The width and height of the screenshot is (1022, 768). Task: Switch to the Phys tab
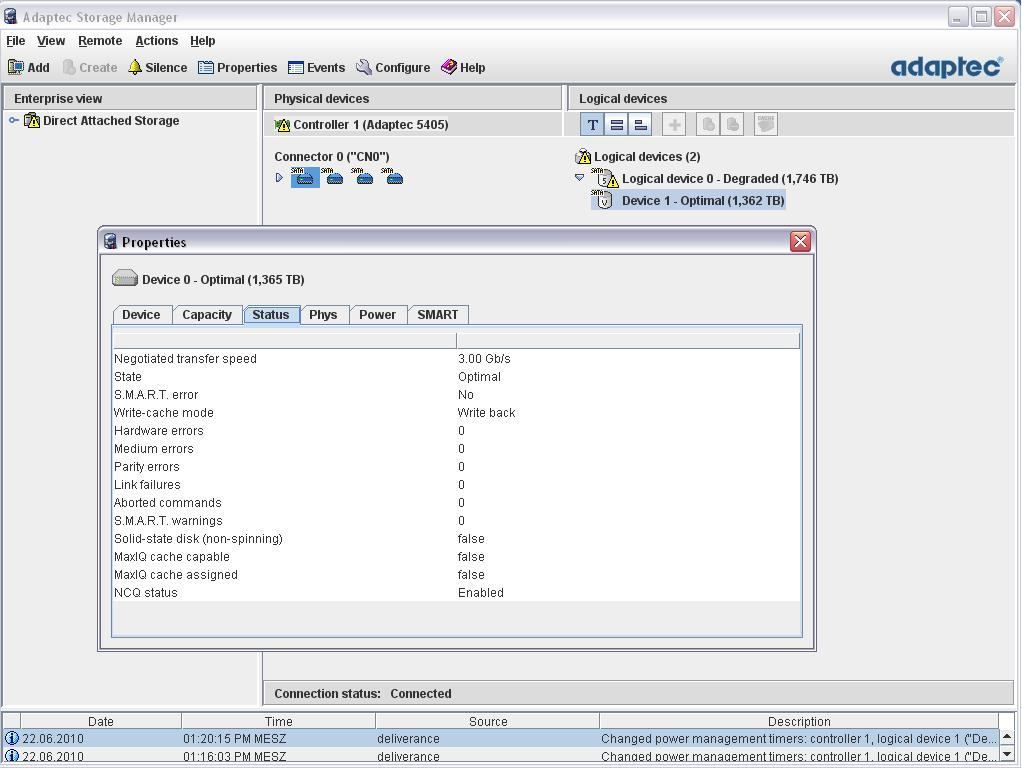323,315
